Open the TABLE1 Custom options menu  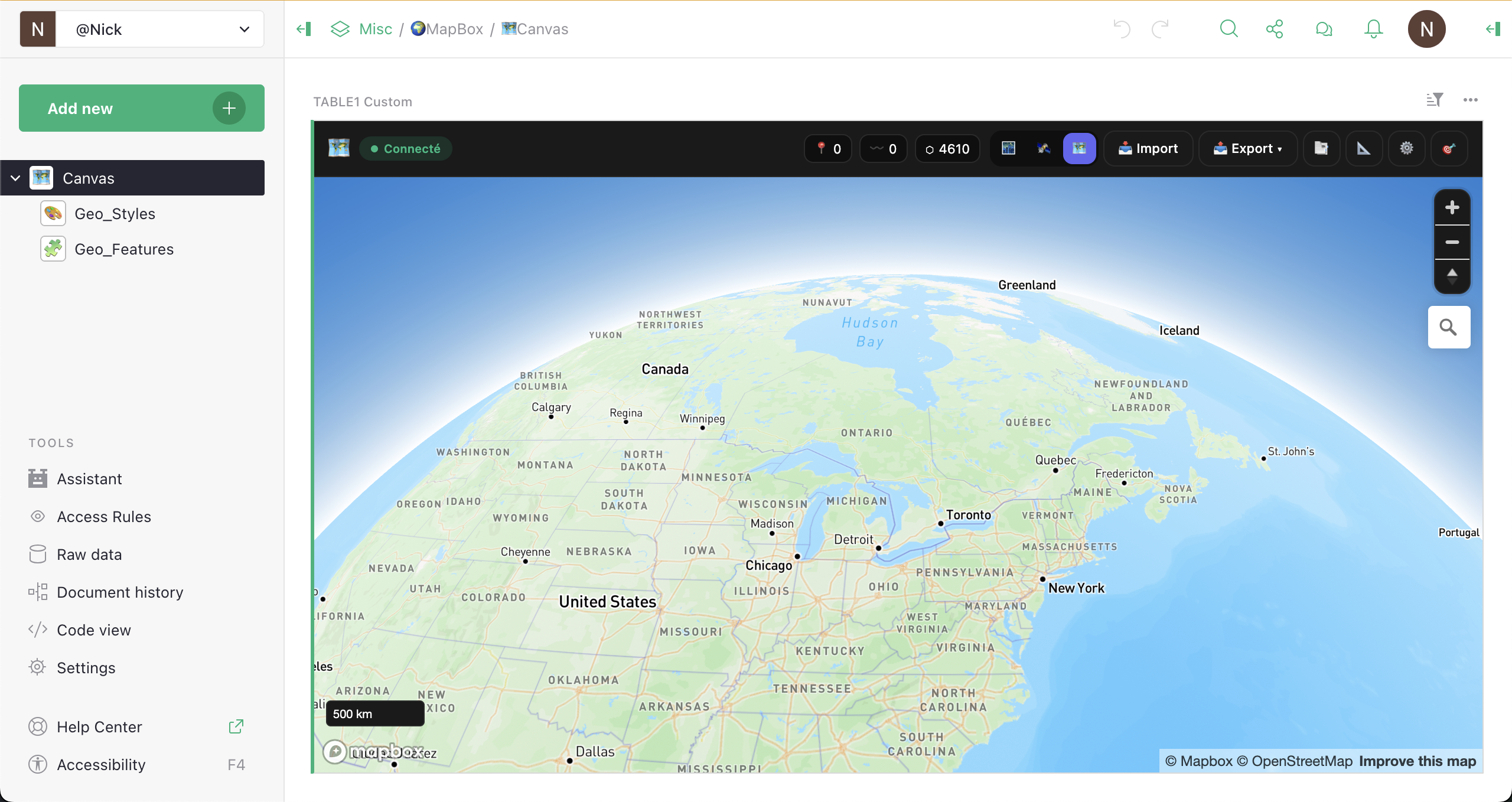point(1471,100)
